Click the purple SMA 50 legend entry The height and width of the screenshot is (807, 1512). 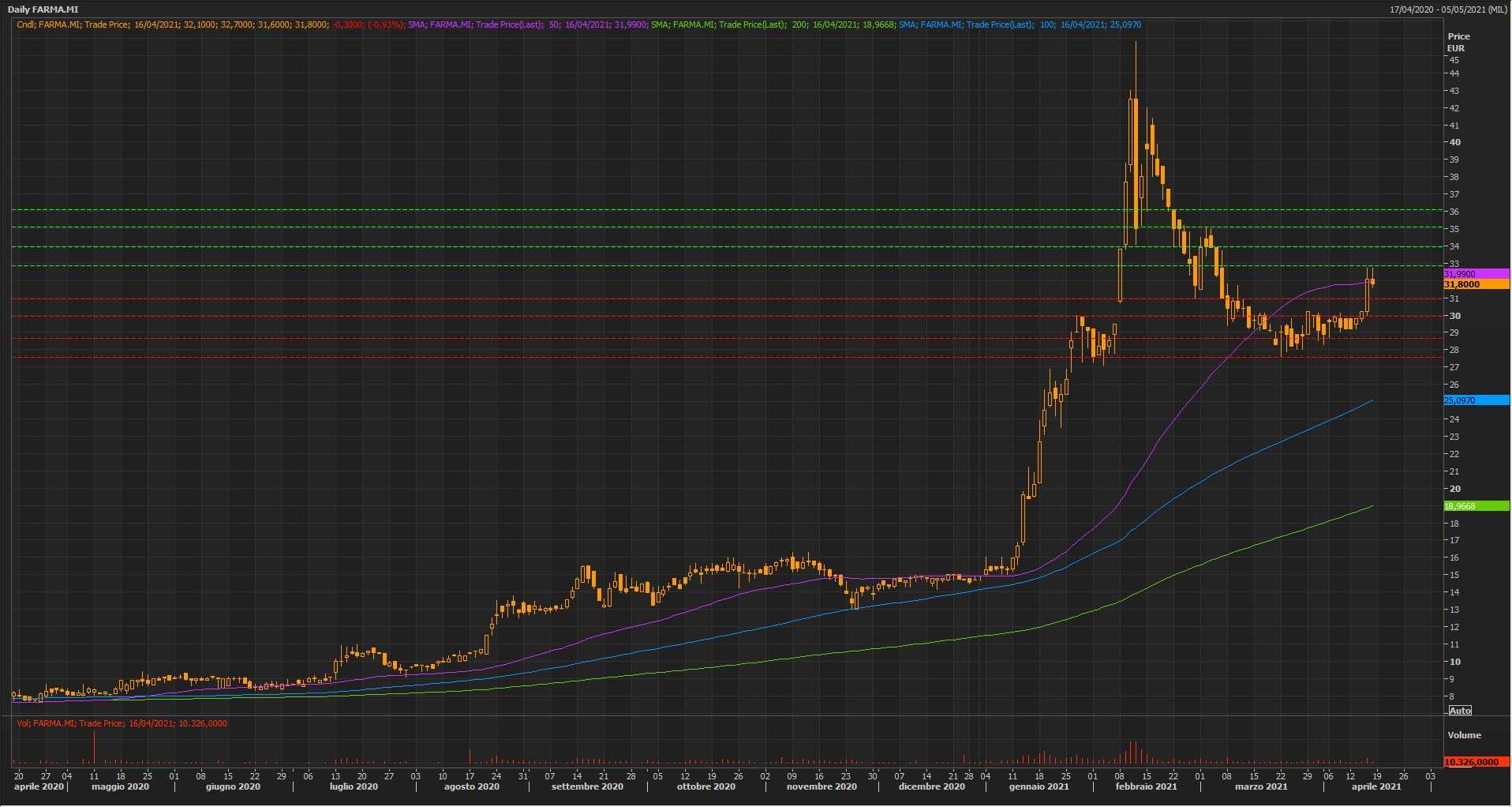(x=527, y=24)
